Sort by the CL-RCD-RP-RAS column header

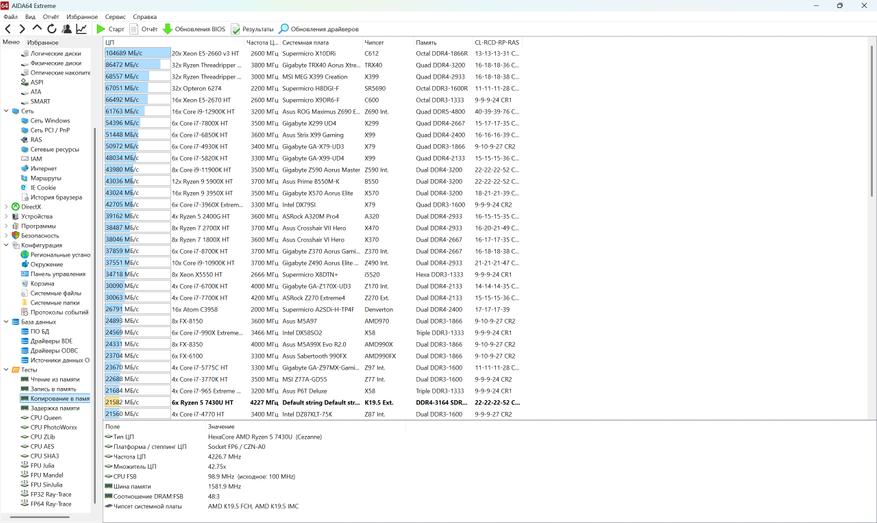[497, 43]
